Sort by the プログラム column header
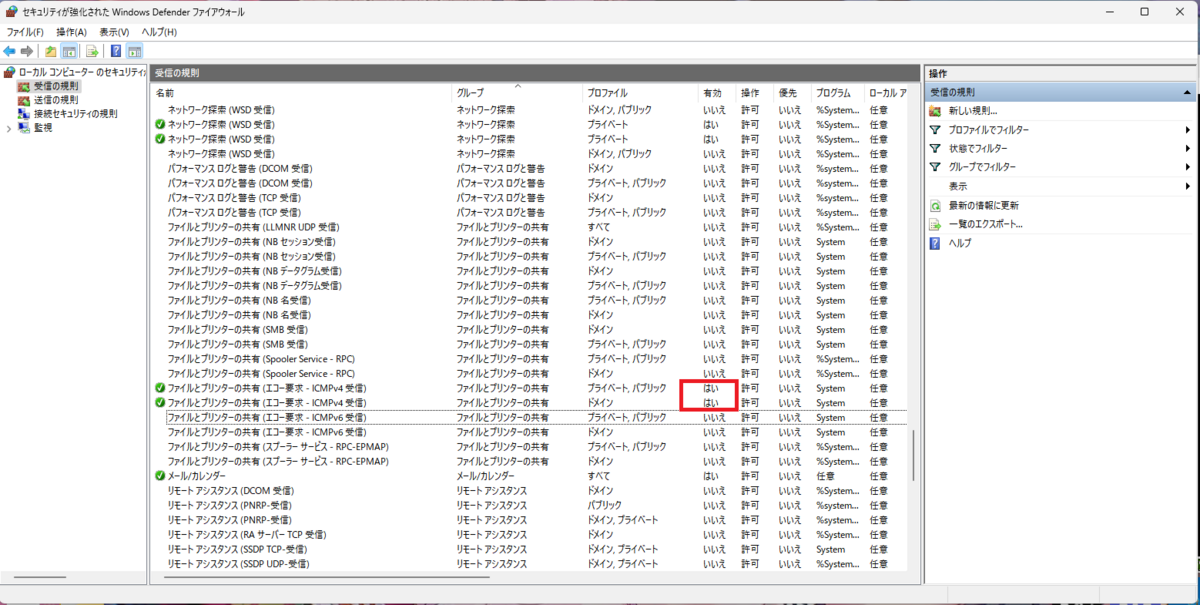The image size is (1200, 605). pos(836,92)
